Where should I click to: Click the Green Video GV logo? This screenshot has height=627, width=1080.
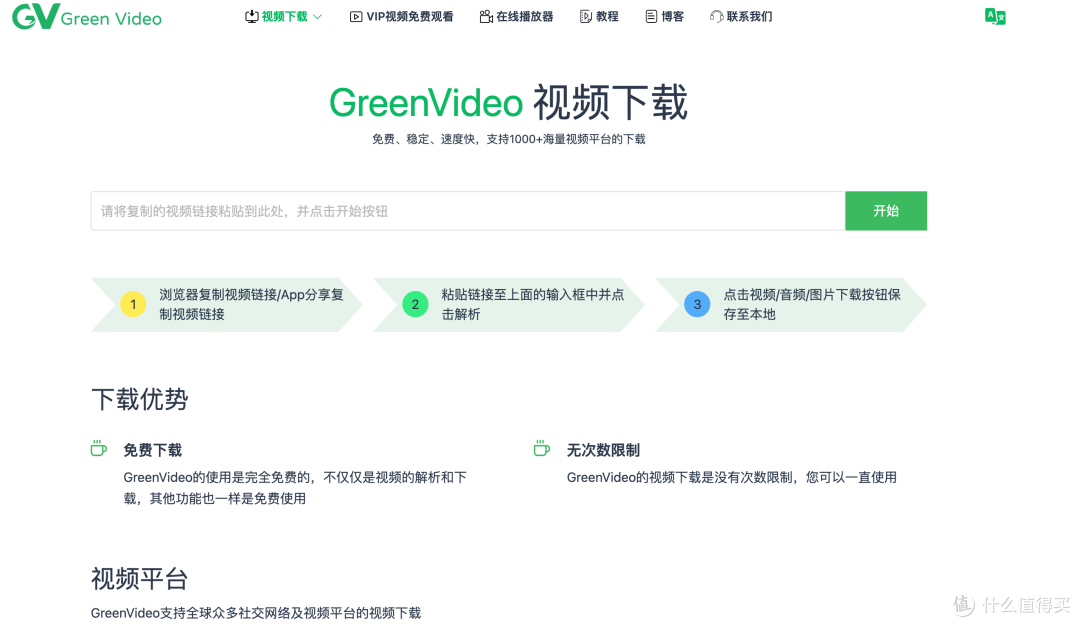coord(87,17)
